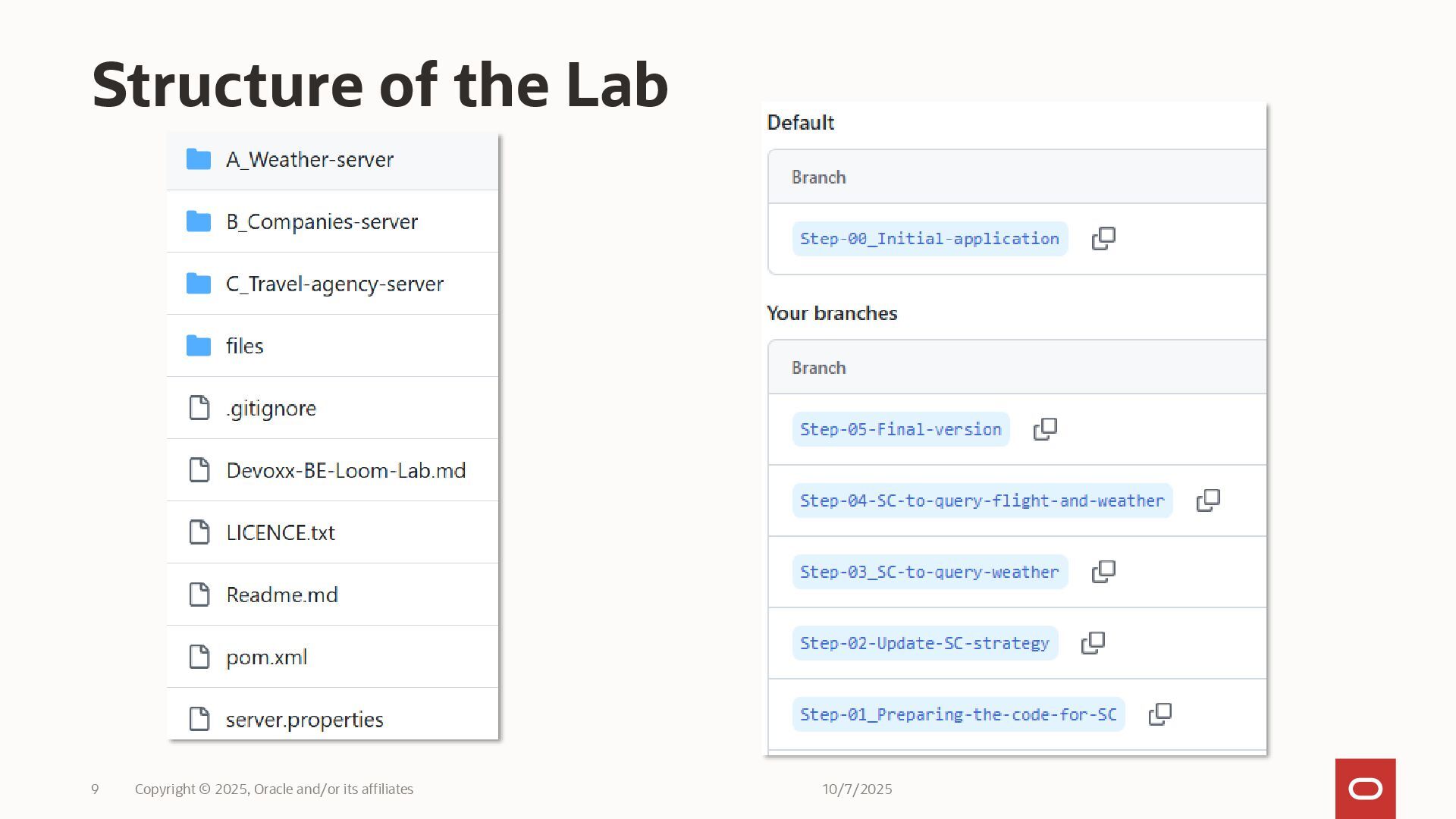
Task: Open the C_Travel-agency-server folder
Action: 334,284
